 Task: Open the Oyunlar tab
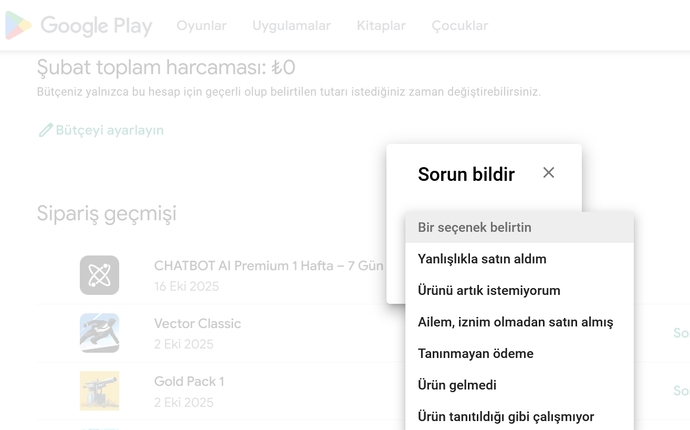(202, 26)
